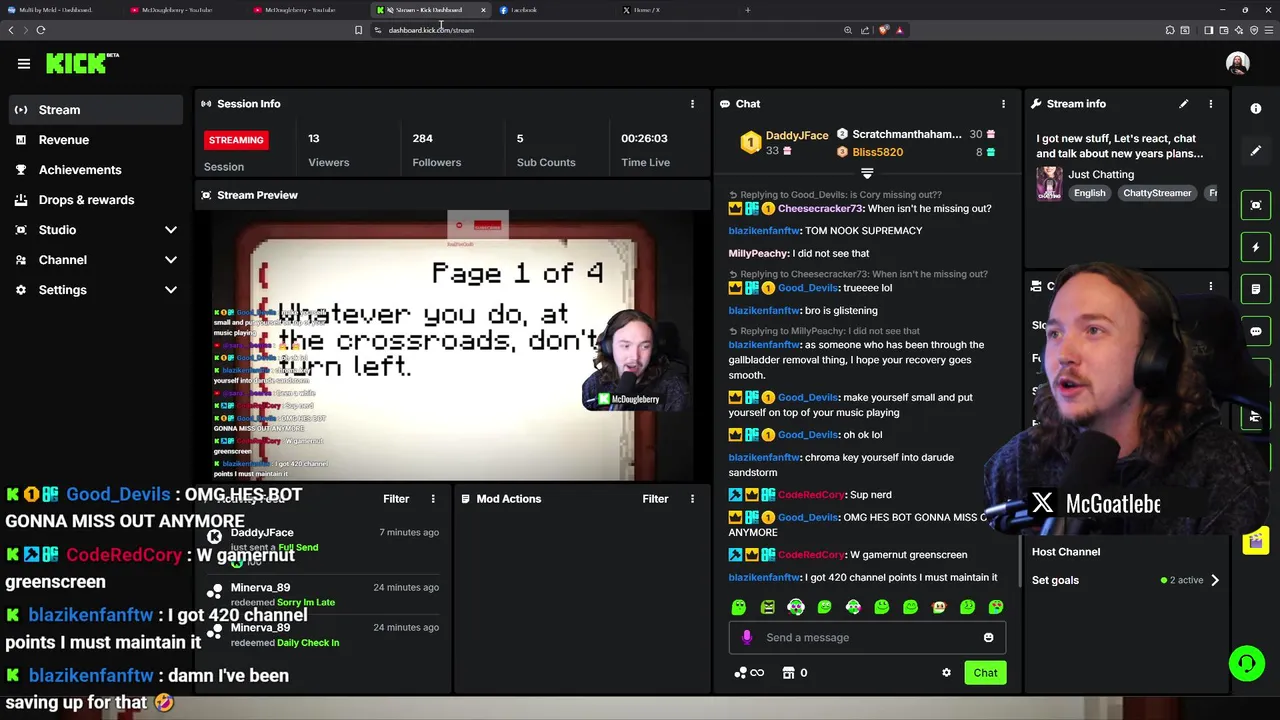
Task: Filter the Mod Actions list
Action: click(x=655, y=499)
